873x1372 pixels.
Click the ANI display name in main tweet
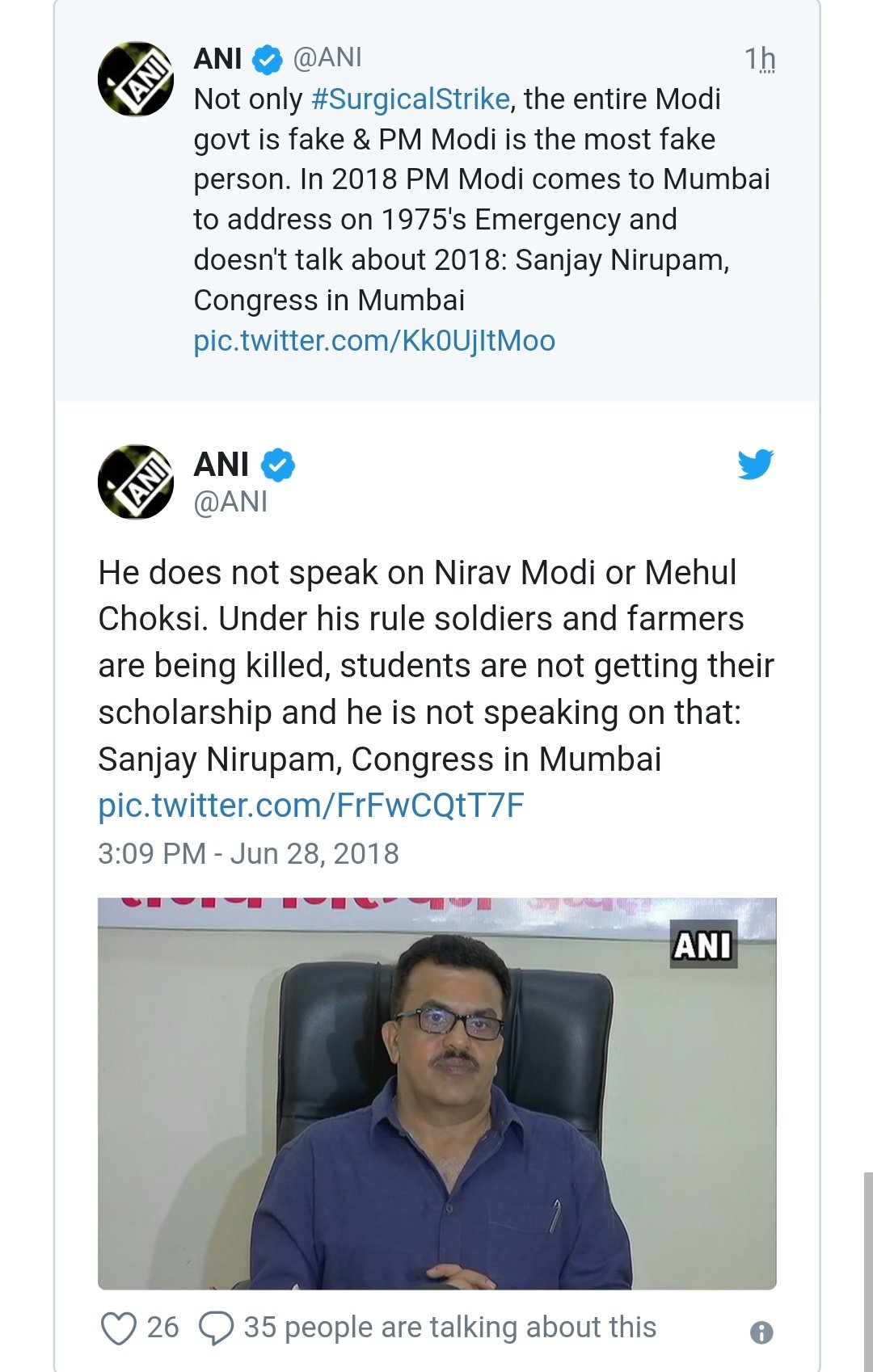221,465
